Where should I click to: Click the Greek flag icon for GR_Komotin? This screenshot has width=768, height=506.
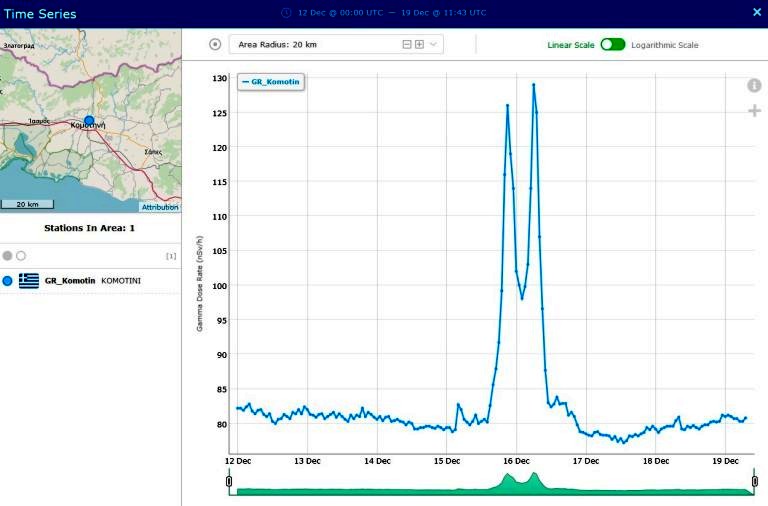[29, 281]
